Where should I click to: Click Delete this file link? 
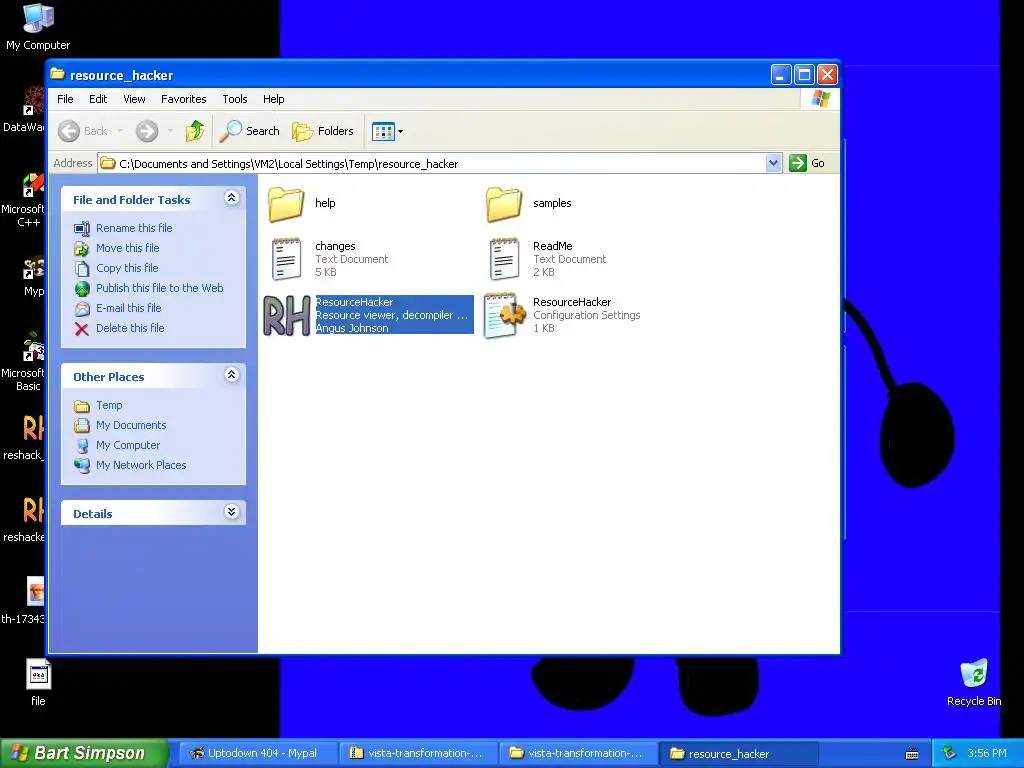[130, 328]
